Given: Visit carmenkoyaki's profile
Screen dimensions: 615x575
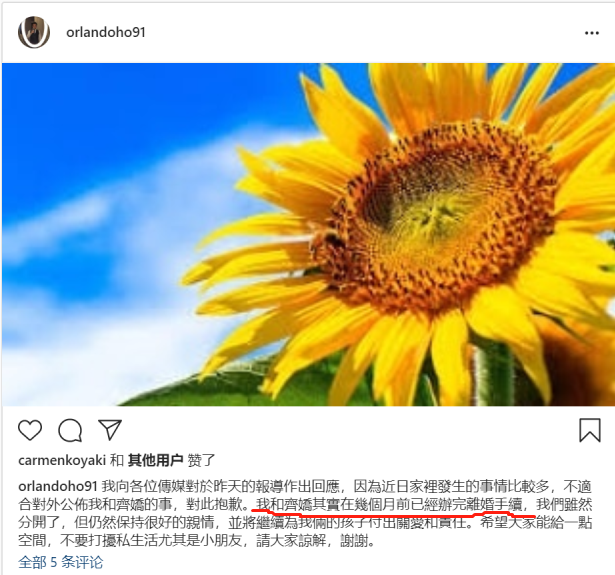Looking at the screenshot, I should point(62,460).
